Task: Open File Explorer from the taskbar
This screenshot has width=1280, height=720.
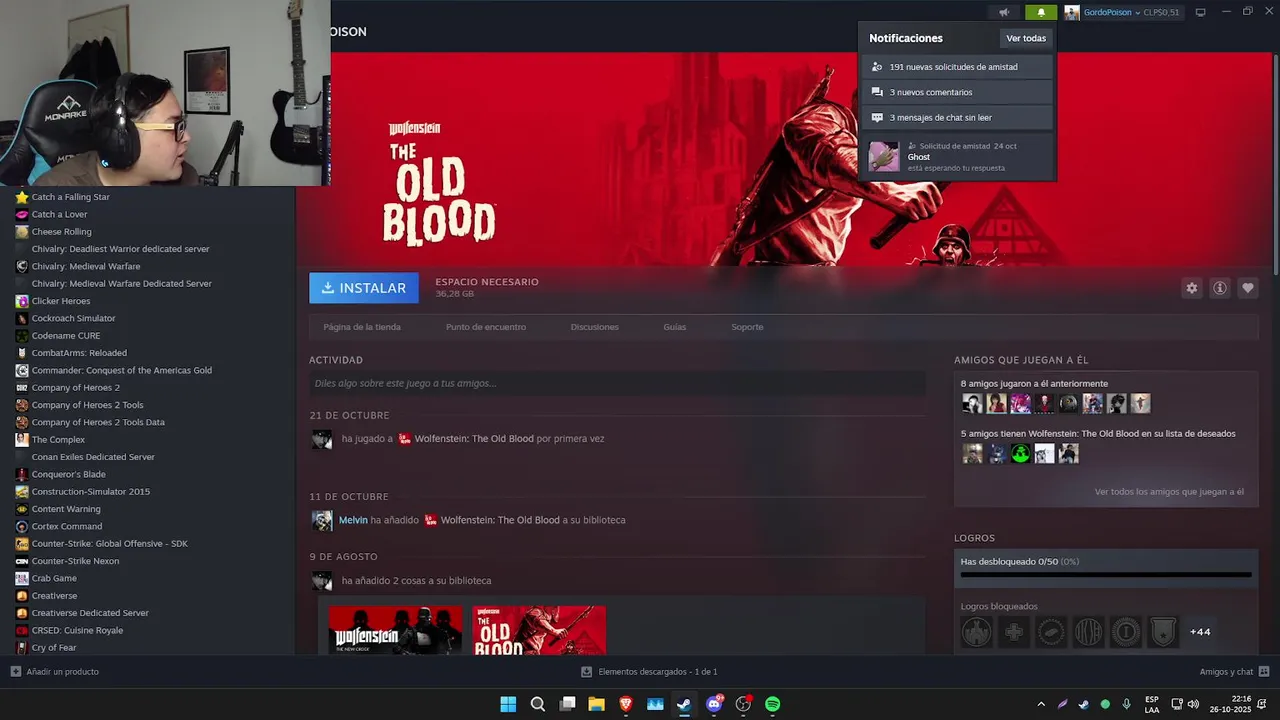Action: click(597, 704)
